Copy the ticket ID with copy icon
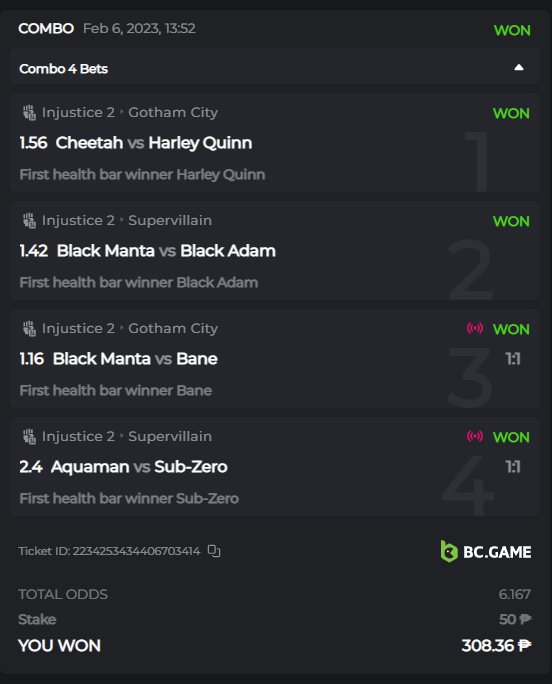552x684 pixels. pos(214,551)
